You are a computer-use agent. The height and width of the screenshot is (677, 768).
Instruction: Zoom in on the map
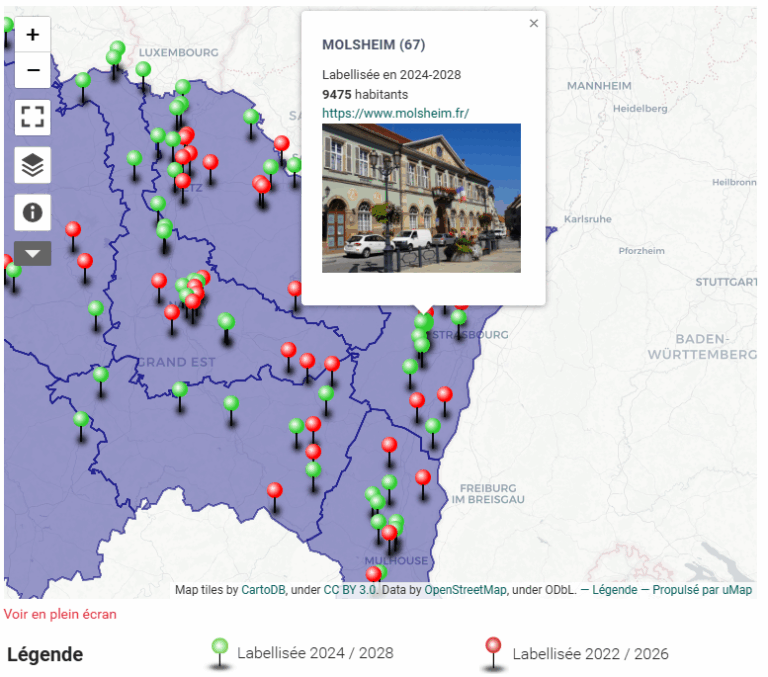[x=33, y=35]
